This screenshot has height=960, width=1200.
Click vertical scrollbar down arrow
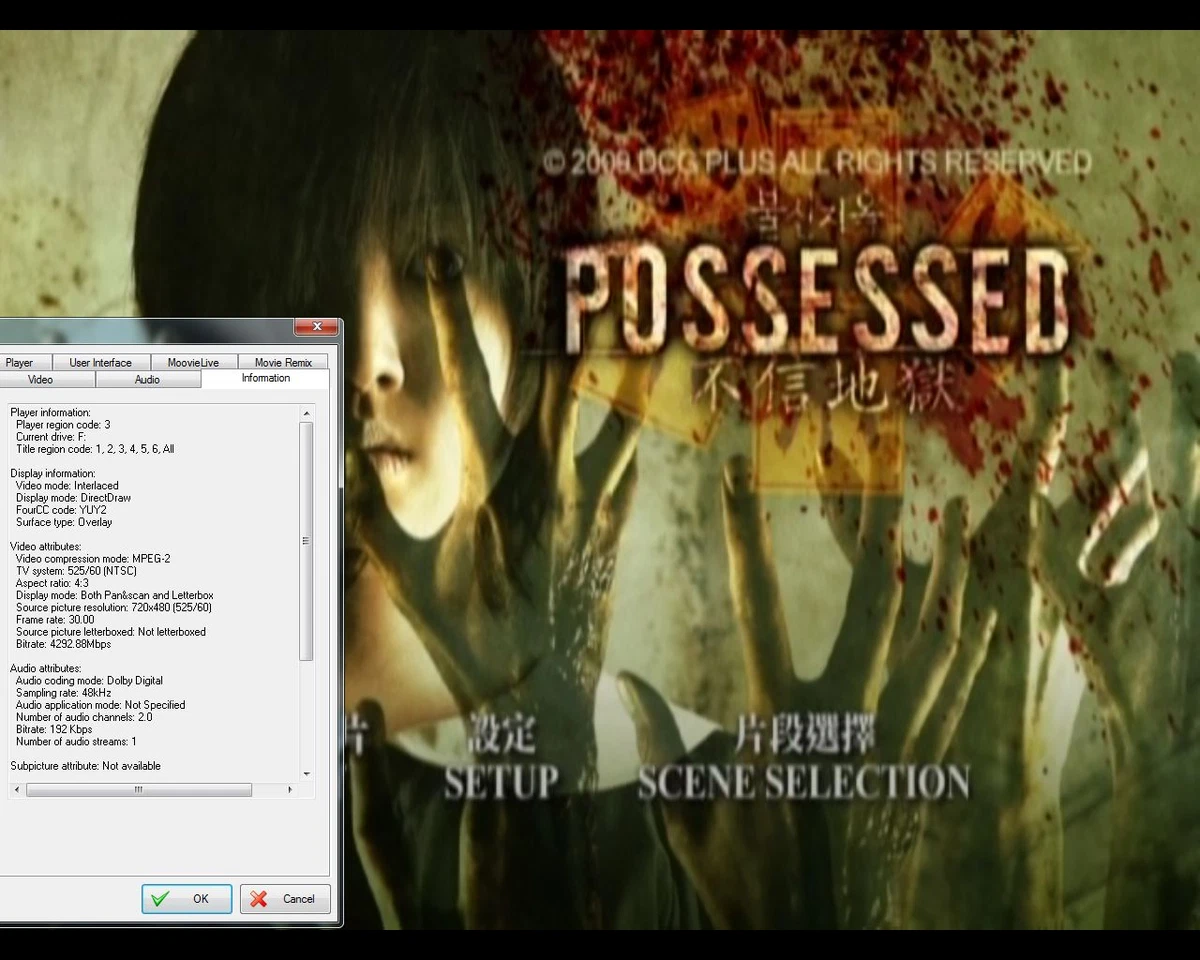point(307,774)
